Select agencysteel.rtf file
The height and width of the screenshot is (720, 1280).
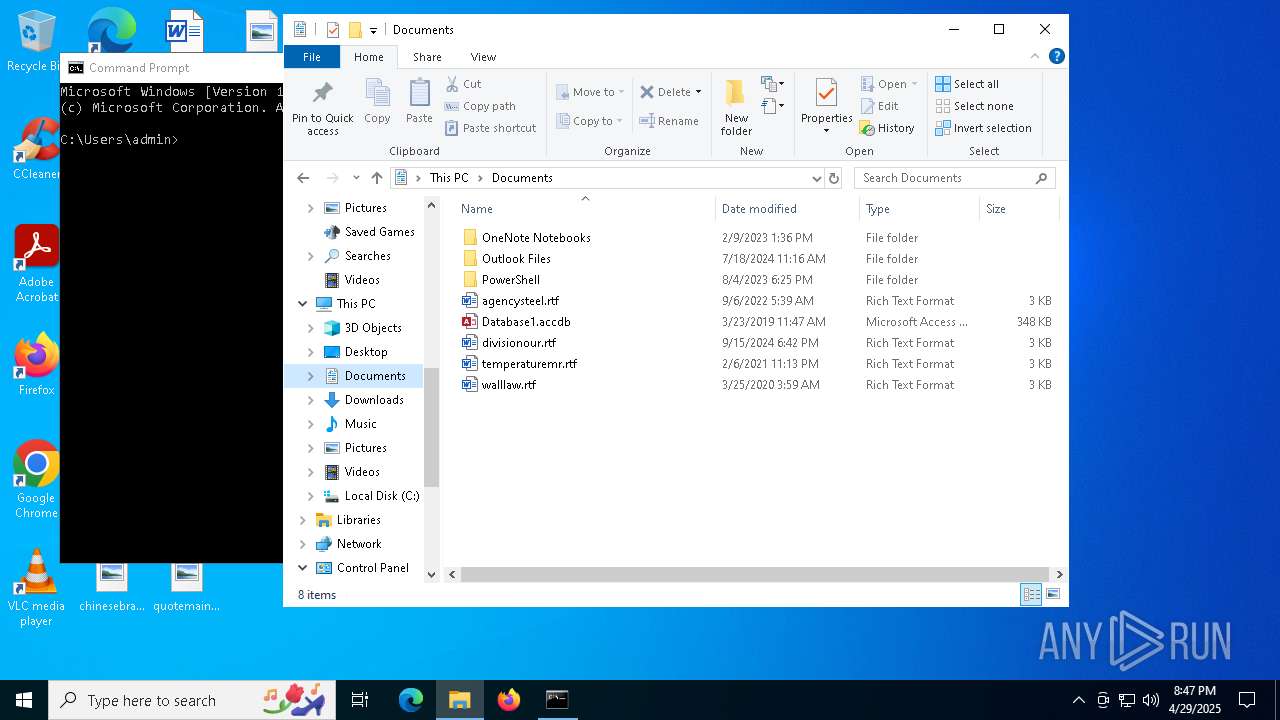pyautogui.click(x=520, y=301)
